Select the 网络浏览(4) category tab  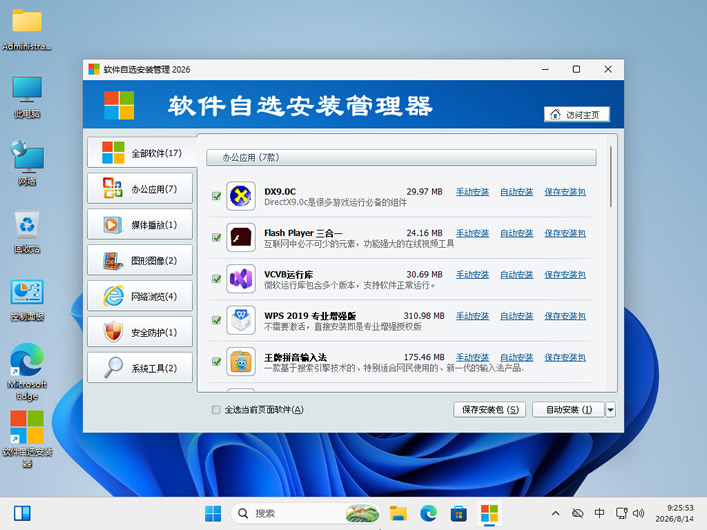(140, 296)
